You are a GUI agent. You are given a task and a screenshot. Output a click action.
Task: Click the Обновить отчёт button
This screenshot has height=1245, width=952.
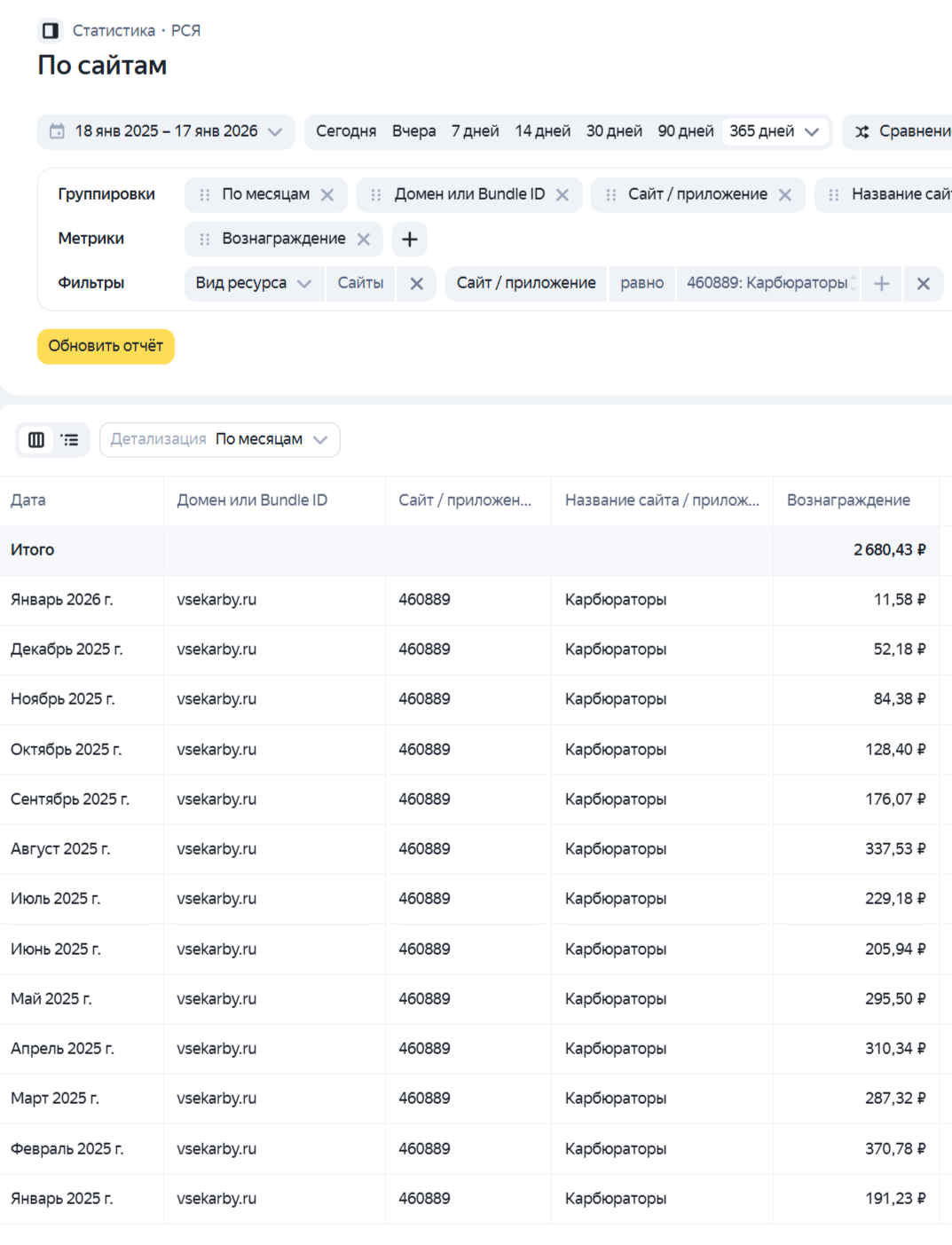(106, 346)
